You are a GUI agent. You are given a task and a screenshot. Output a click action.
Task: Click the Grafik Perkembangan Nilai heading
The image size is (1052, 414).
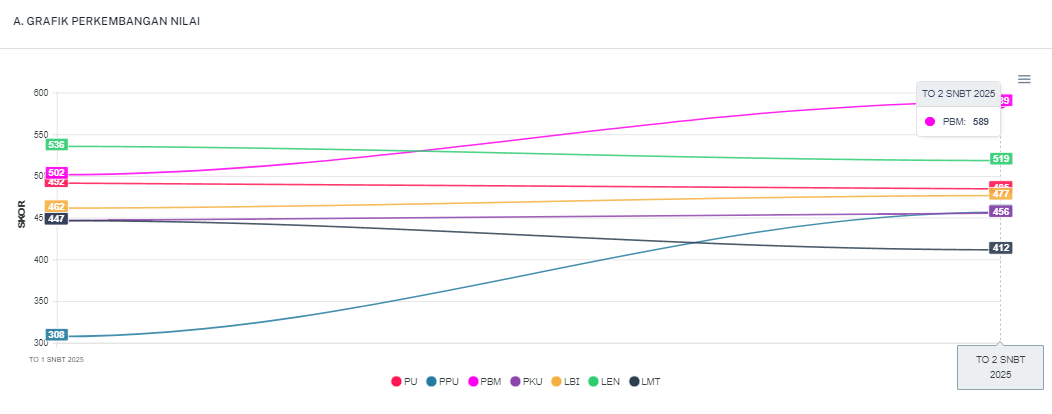pos(106,21)
